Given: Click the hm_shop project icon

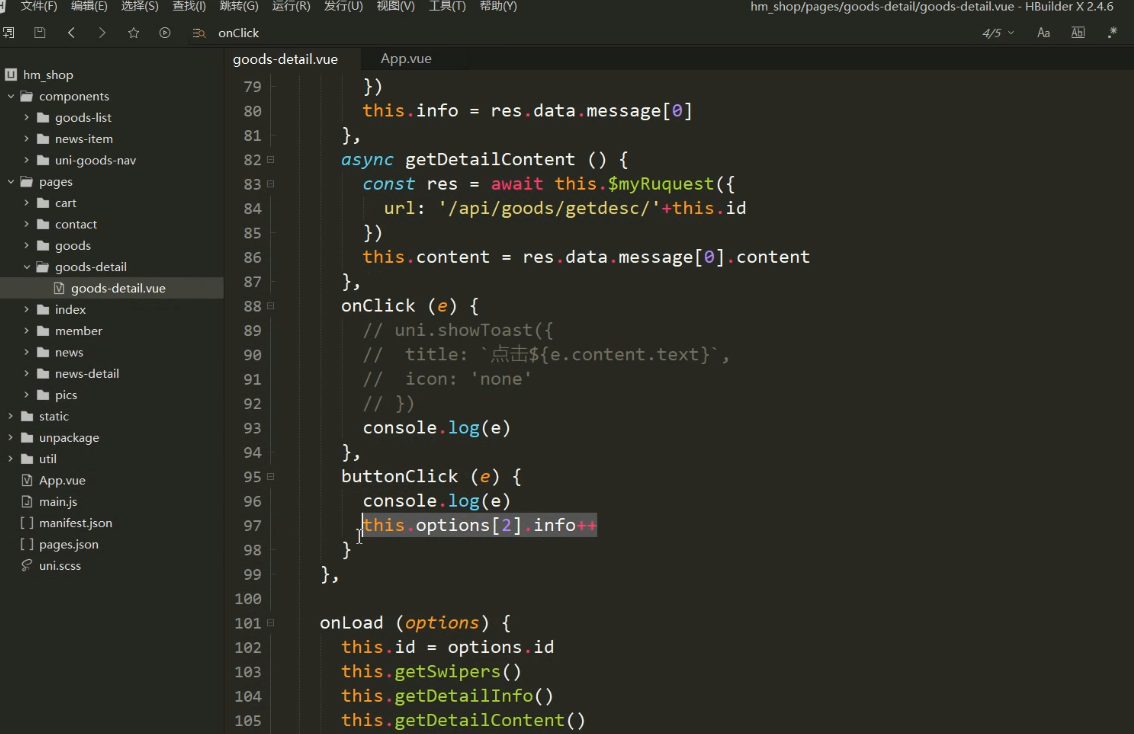Looking at the screenshot, I should pos(11,74).
